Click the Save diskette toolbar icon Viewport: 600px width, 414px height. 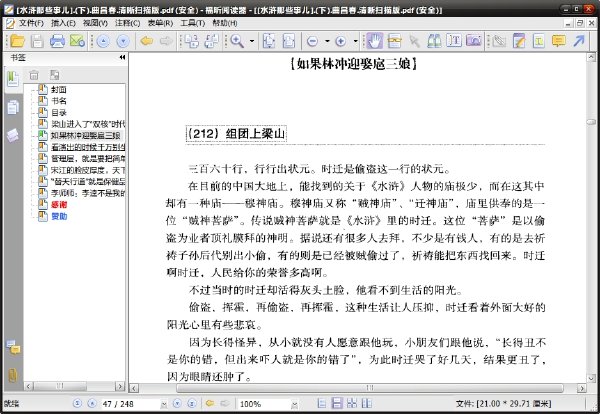click(37, 41)
